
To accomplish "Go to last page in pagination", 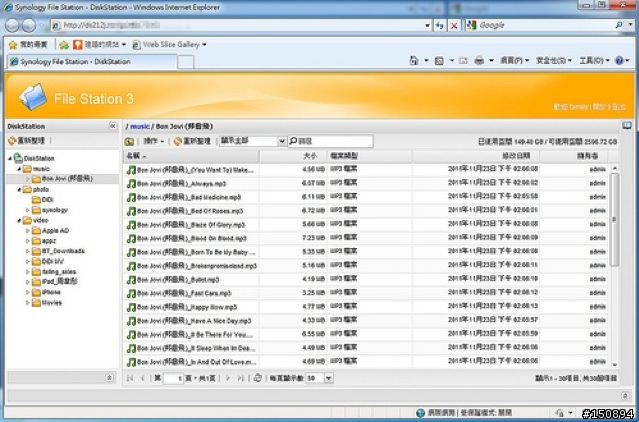I will [241, 378].
